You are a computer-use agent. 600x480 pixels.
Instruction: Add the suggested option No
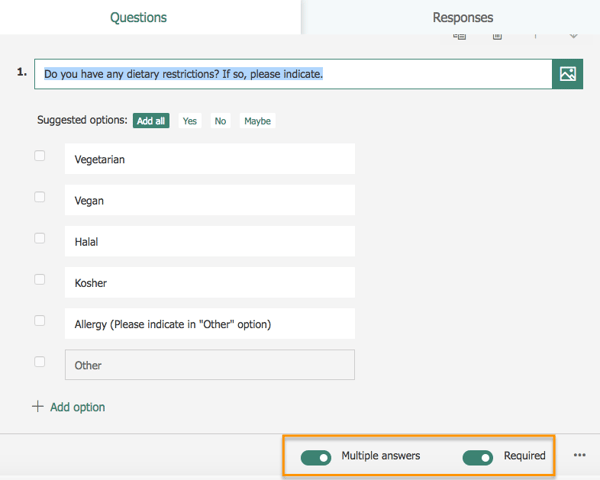point(220,121)
